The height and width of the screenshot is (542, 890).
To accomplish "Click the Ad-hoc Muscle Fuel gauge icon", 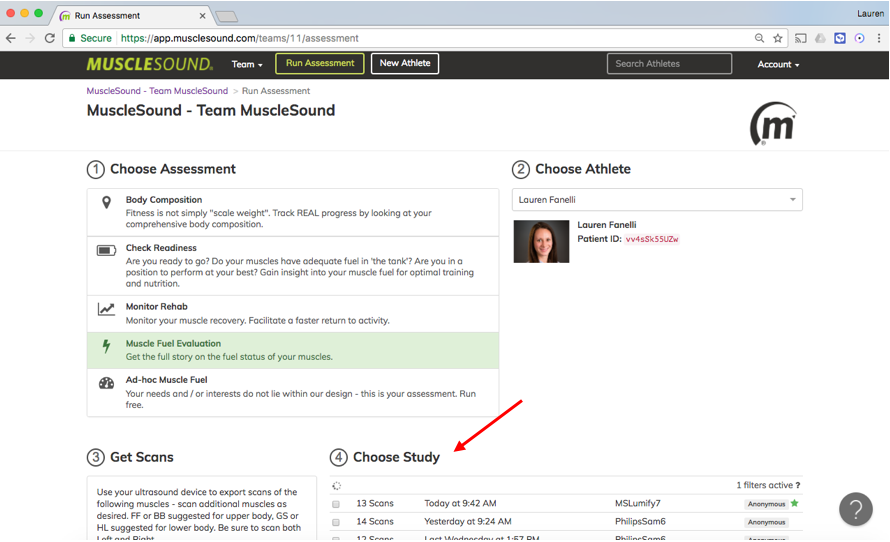I will click(106, 383).
